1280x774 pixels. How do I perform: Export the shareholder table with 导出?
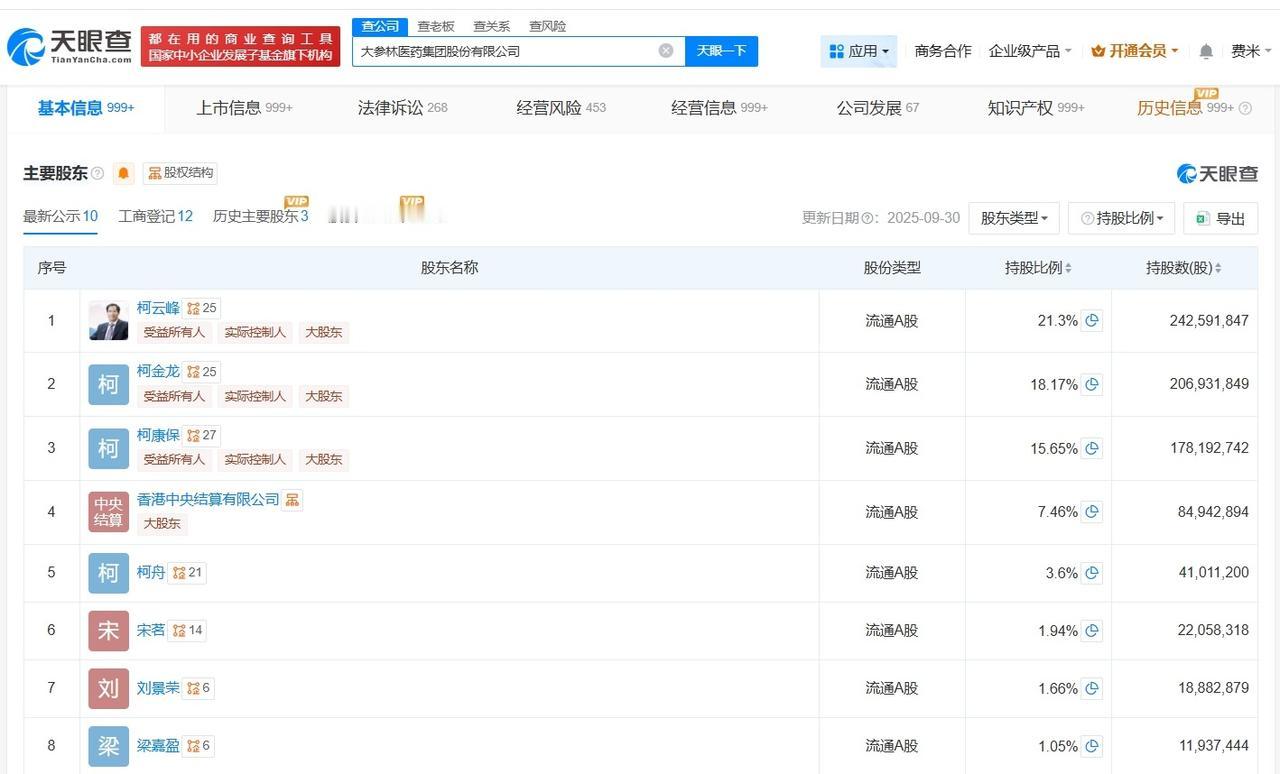point(1220,218)
